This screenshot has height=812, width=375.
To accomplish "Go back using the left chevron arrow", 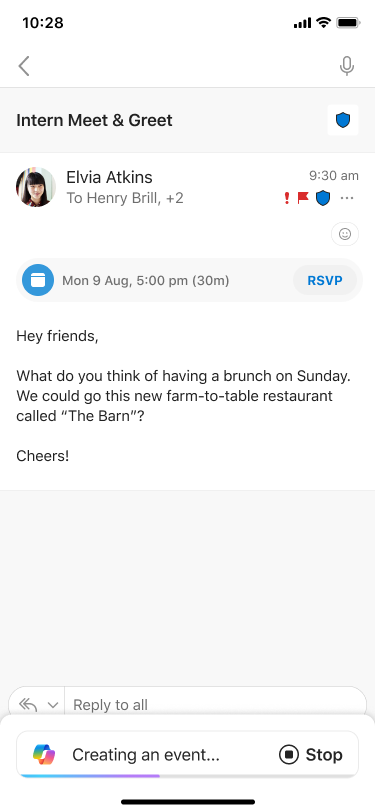I will [24, 66].
